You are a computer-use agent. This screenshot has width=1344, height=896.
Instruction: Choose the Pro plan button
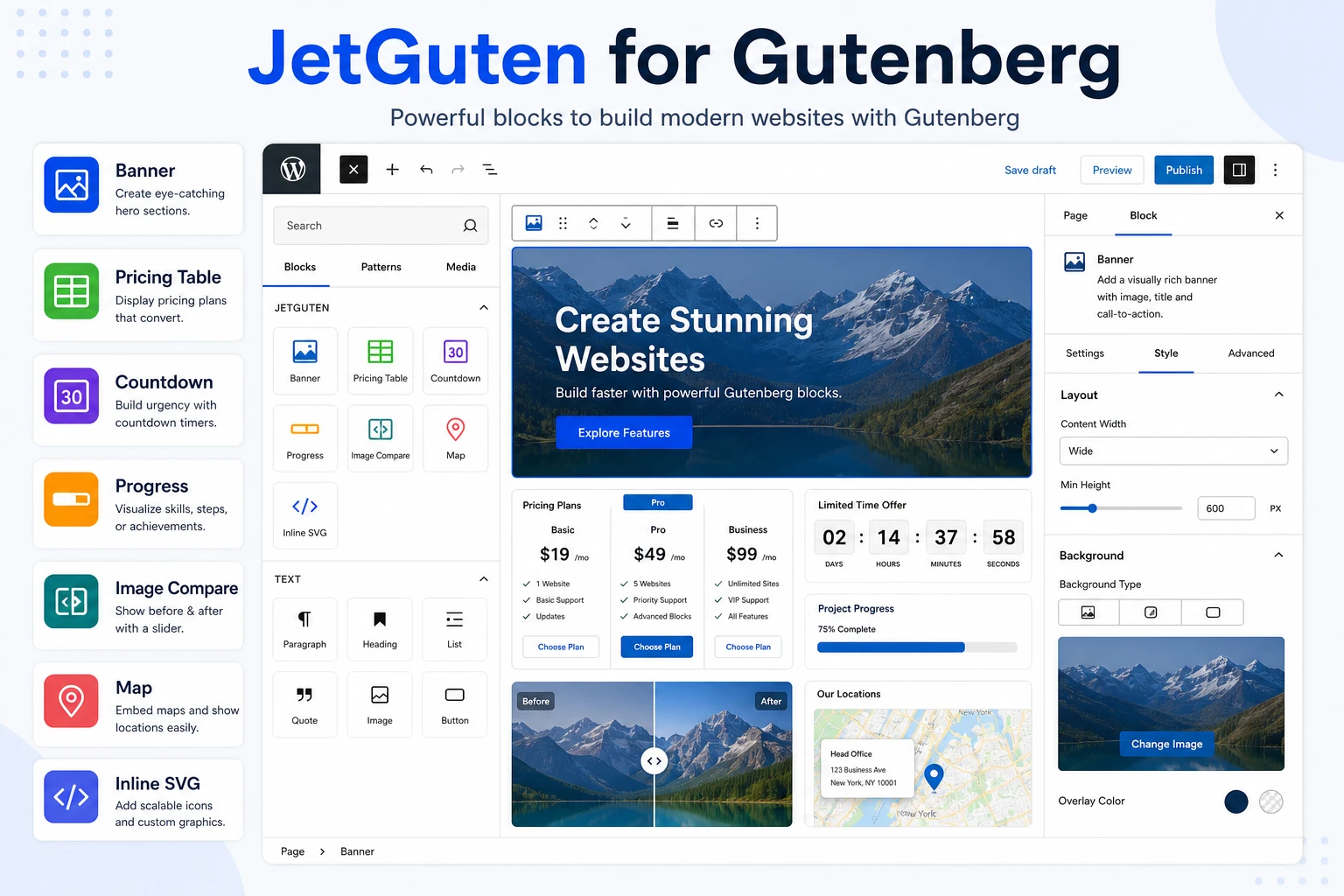tap(657, 647)
